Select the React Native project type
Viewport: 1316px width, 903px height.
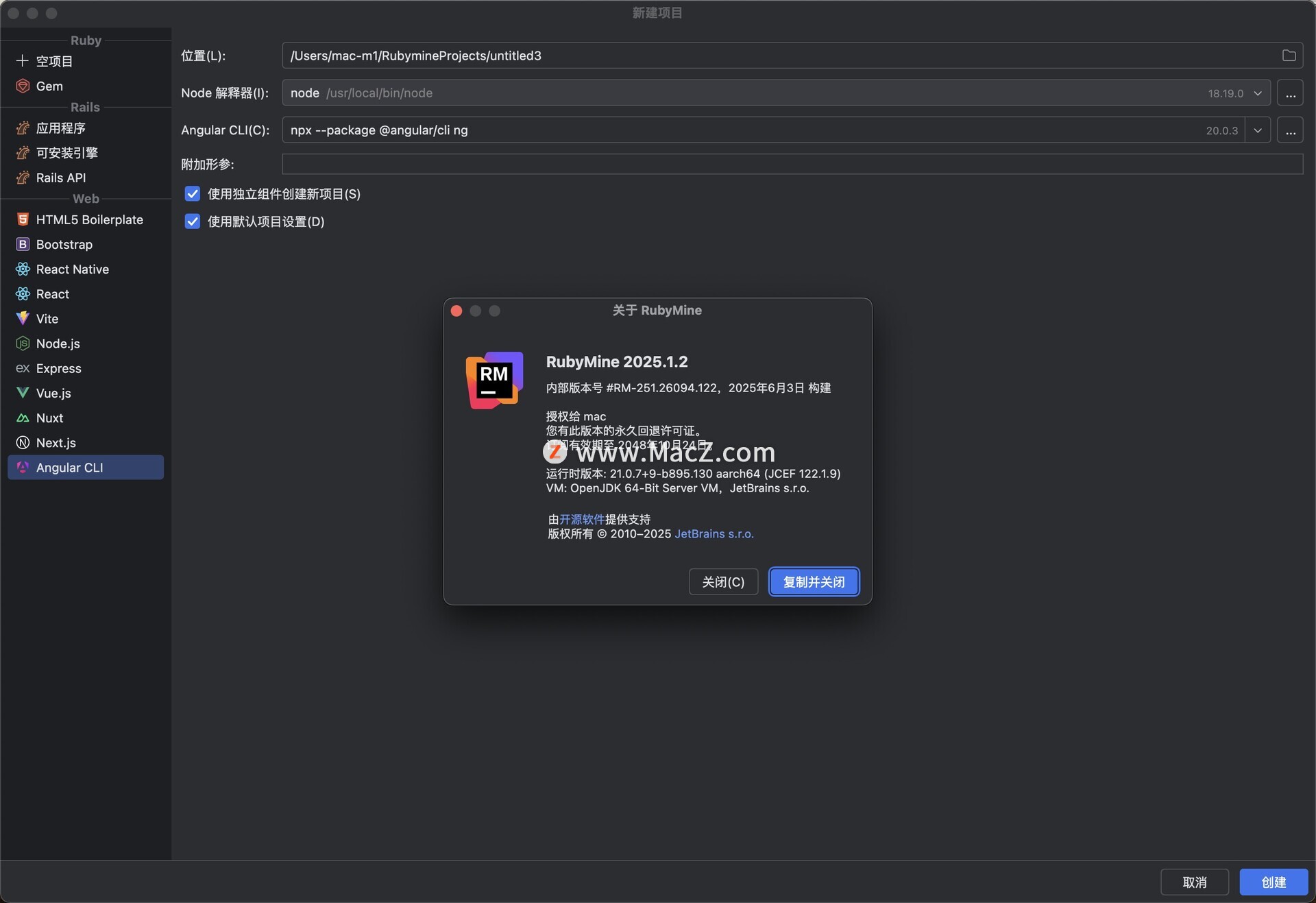[x=86, y=269]
